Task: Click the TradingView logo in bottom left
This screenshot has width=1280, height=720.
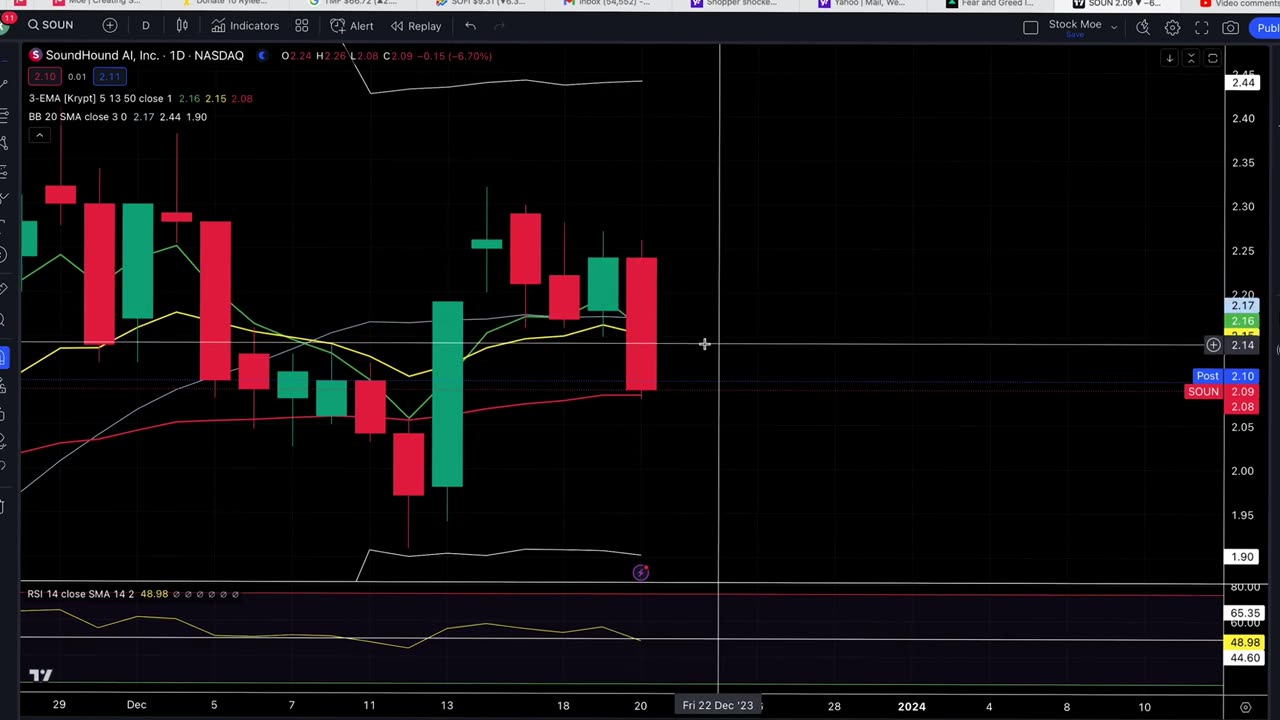Action: coord(40,676)
